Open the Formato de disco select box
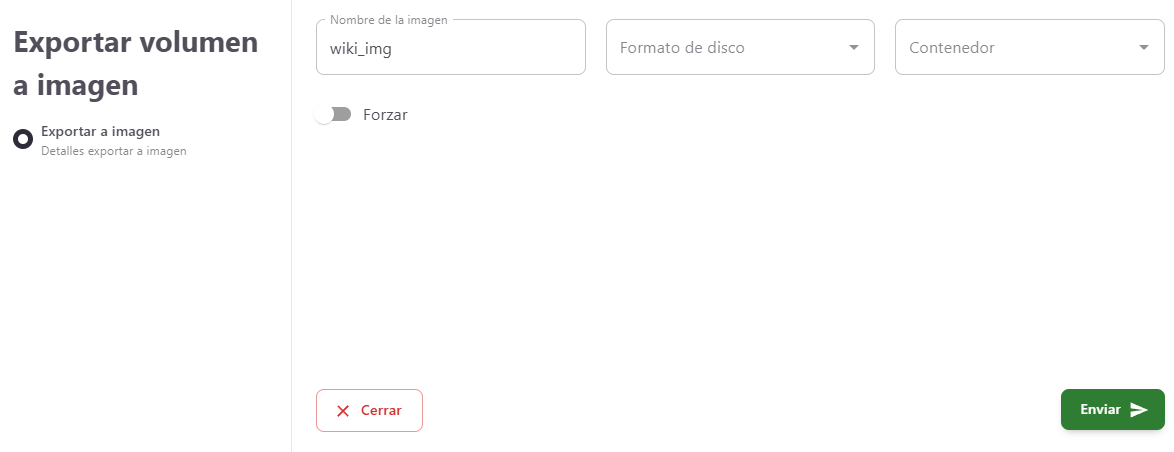 (x=740, y=47)
